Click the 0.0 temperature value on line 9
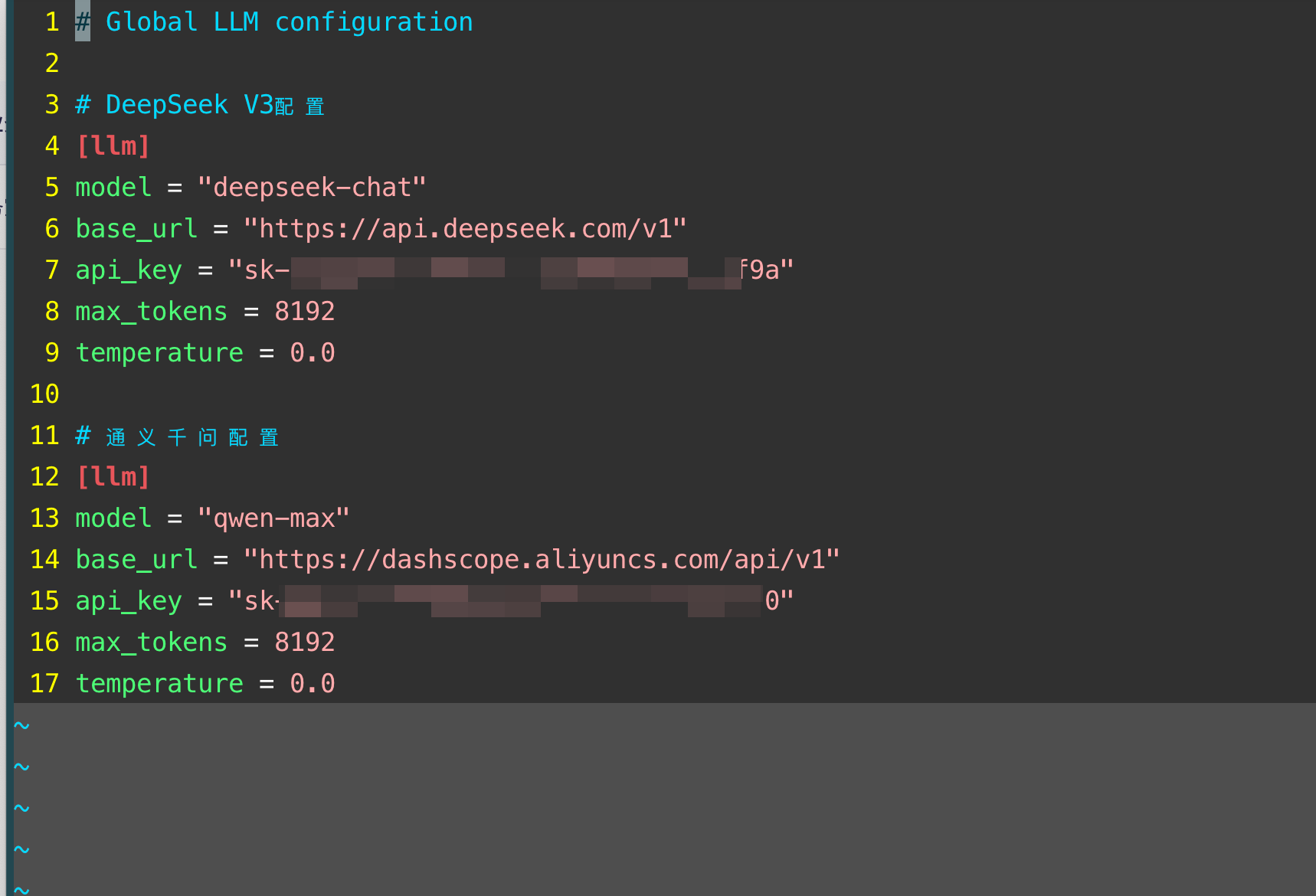The image size is (1316, 896). pyautogui.click(x=312, y=353)
